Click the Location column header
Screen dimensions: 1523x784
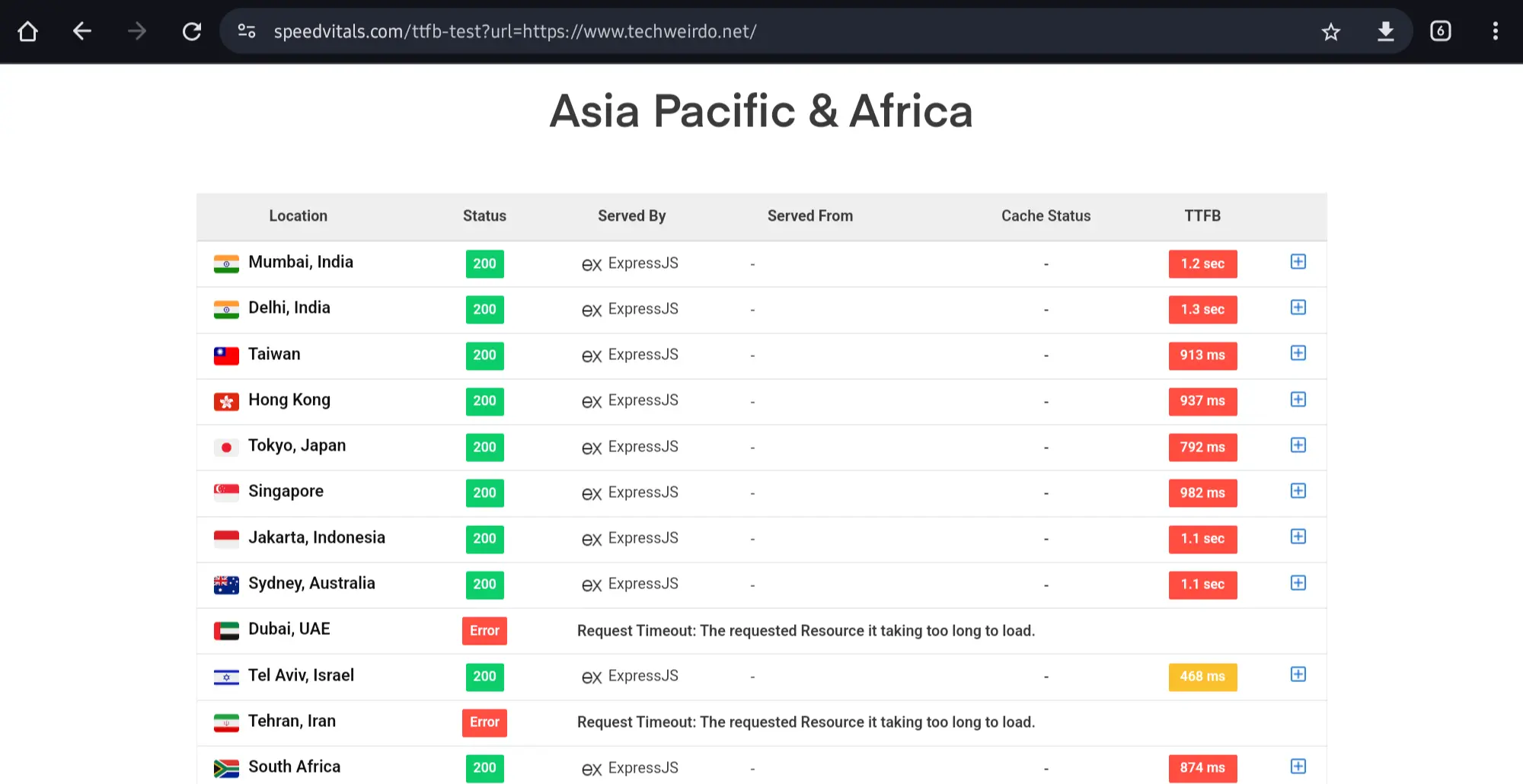tap(298, 216)
